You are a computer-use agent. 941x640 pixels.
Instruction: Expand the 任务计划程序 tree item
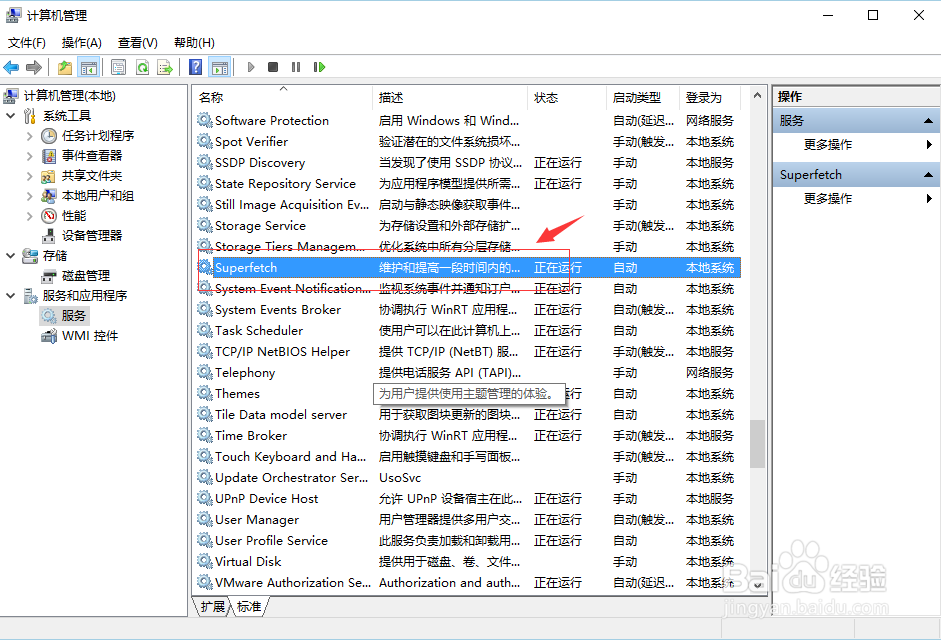(x=30, y=135)
